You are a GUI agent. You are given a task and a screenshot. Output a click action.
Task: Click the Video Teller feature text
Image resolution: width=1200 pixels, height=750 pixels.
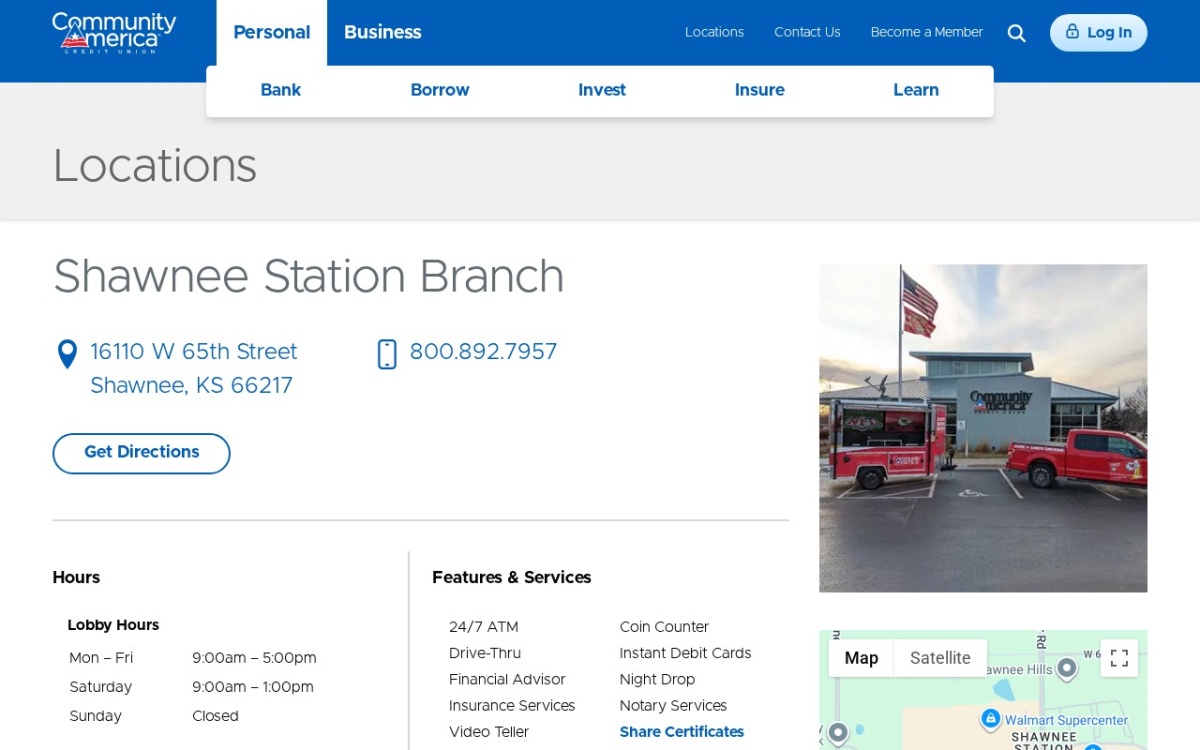point(489,732)
